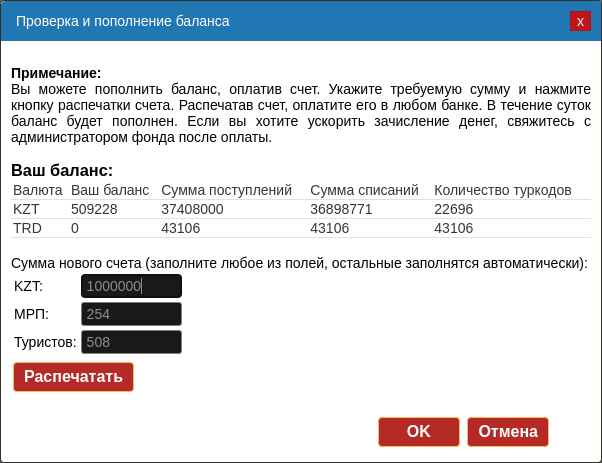Click the Количество туркодов column header
Screen dimensions: 602x463
click(x=502, y=190)
